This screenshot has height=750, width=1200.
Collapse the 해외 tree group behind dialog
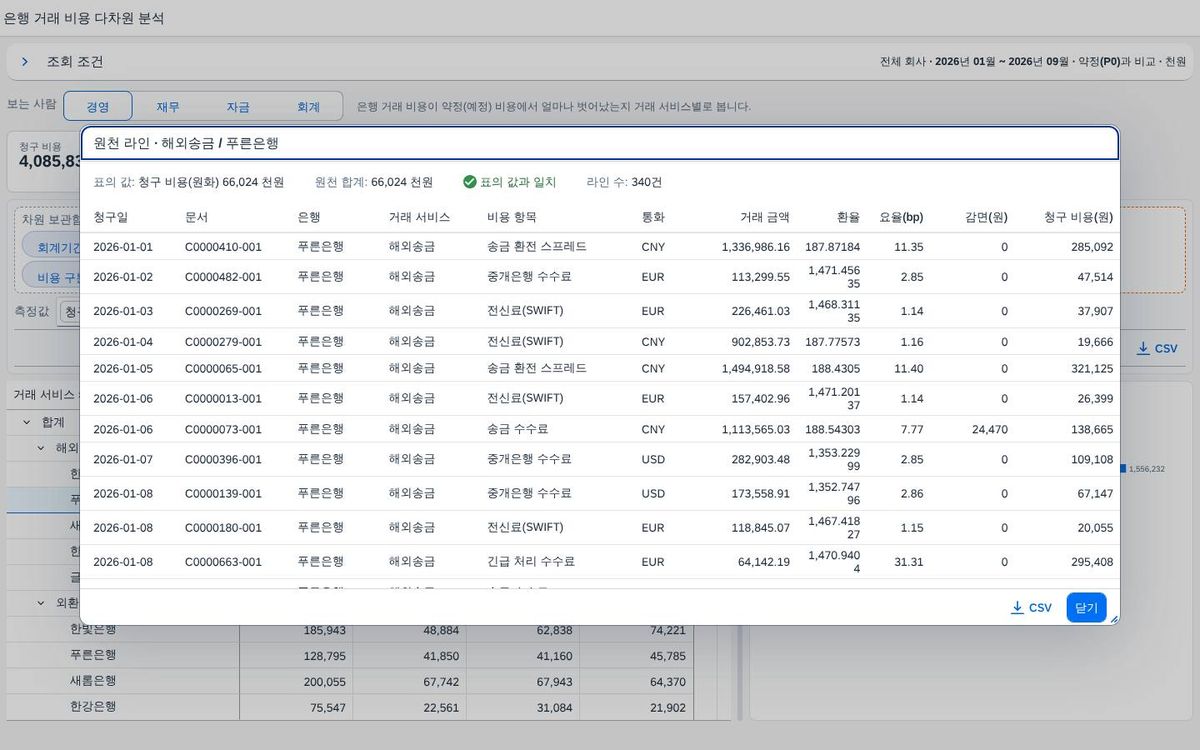click(41, 448)
